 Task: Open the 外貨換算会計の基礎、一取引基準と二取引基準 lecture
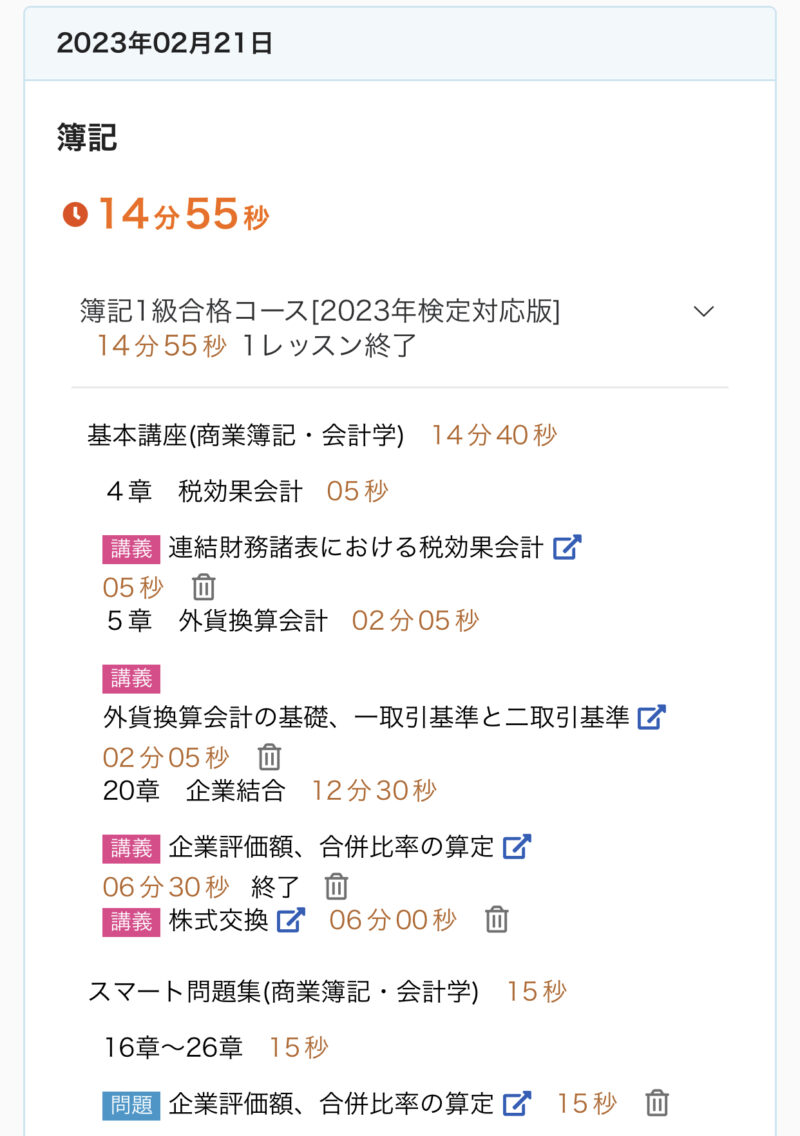click(366, 717)
